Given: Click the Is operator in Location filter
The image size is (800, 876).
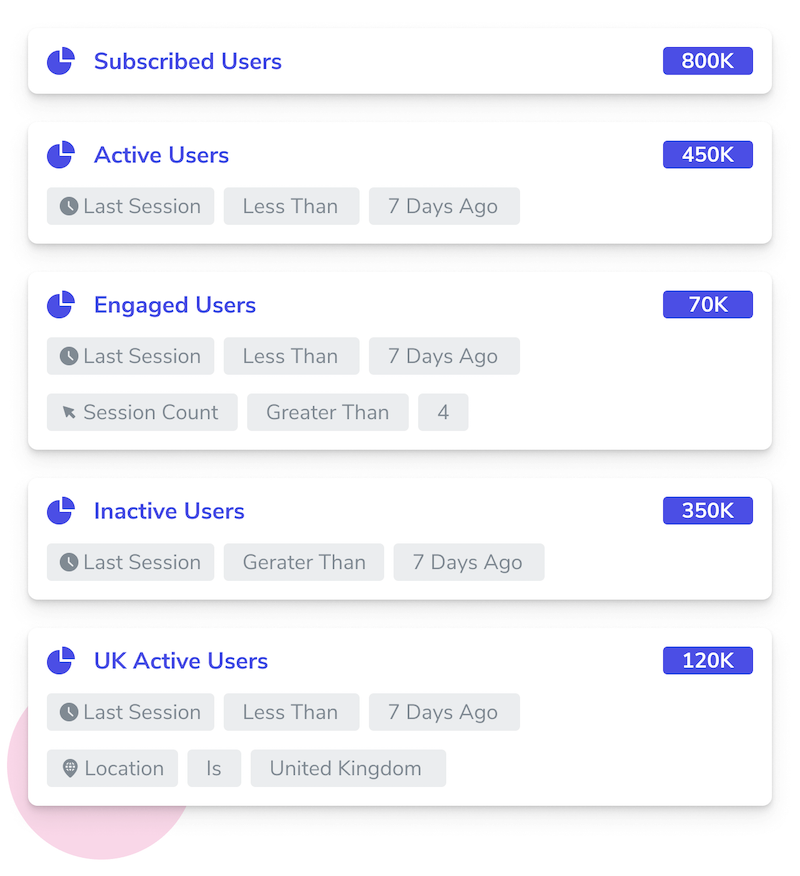Looking at the screenshot, I should [214, 768].
